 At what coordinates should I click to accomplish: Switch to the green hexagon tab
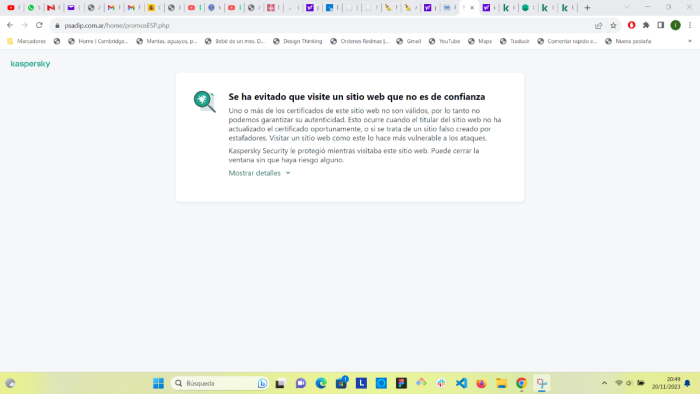click(x=529, y=8)
